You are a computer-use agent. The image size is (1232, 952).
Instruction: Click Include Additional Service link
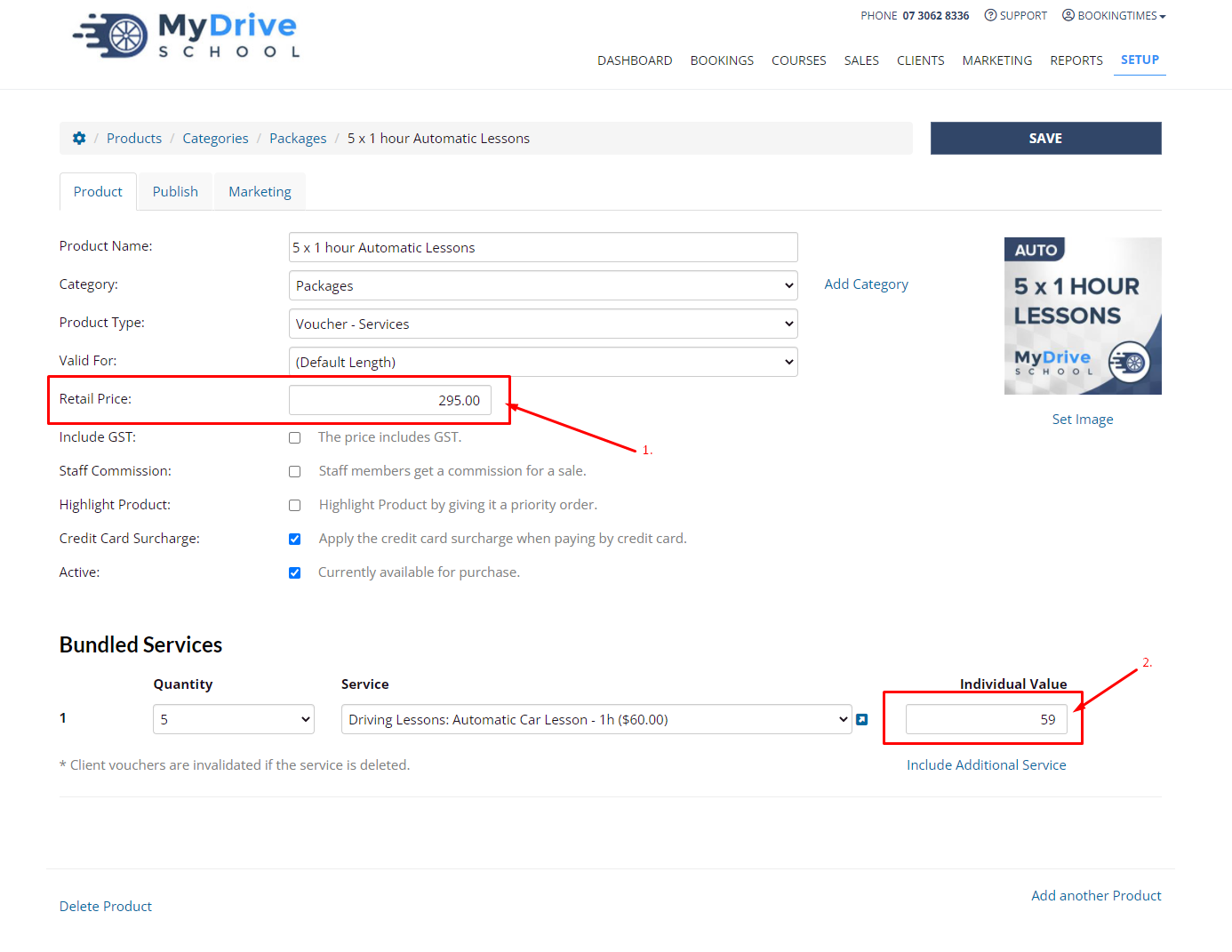[x=986, y=764]
